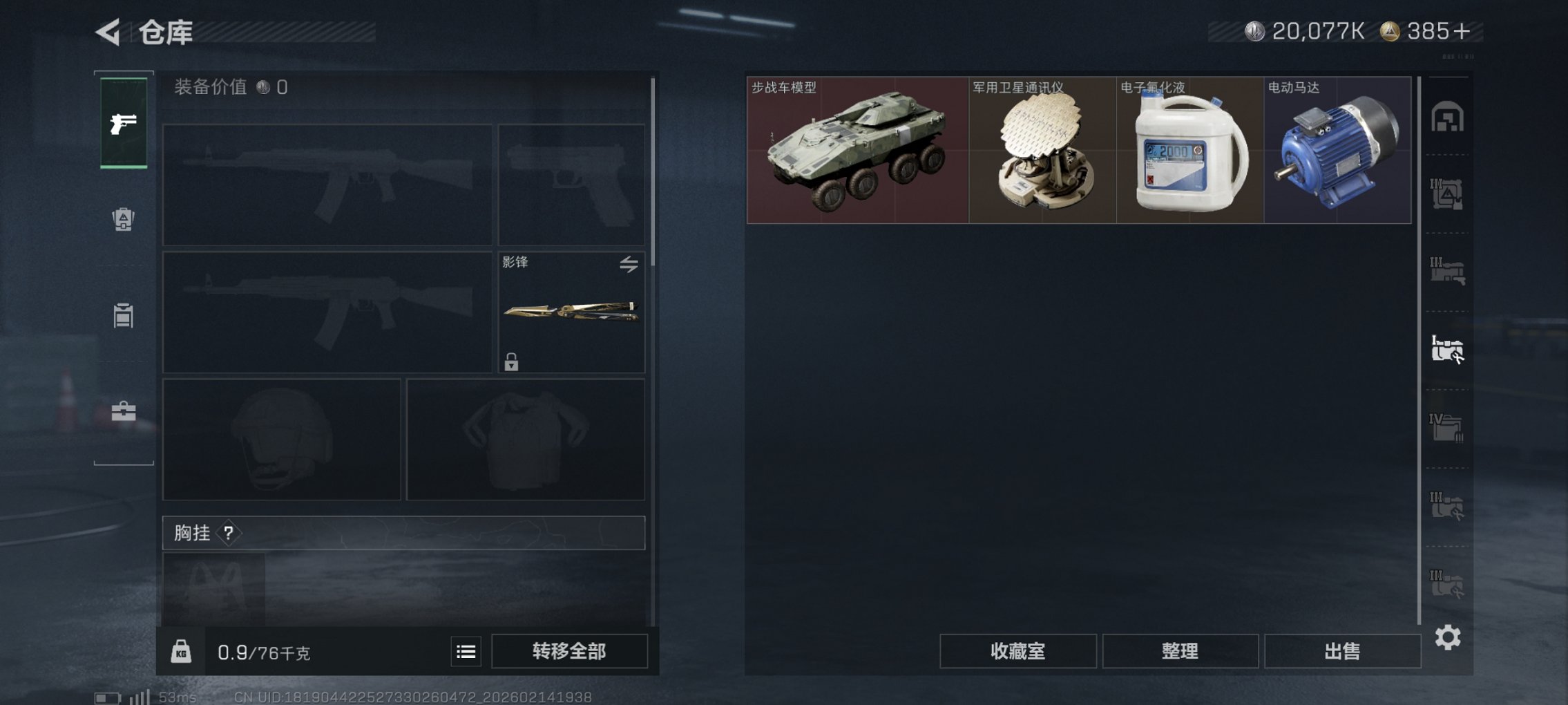
Task: Open warehouse settings gear icon
Action: (1448, 637)
